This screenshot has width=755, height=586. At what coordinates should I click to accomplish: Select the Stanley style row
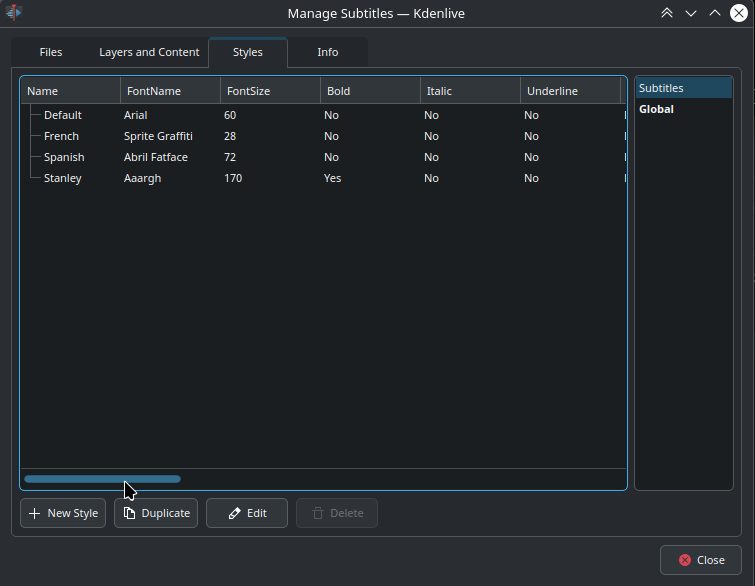[x=63, y=178]
